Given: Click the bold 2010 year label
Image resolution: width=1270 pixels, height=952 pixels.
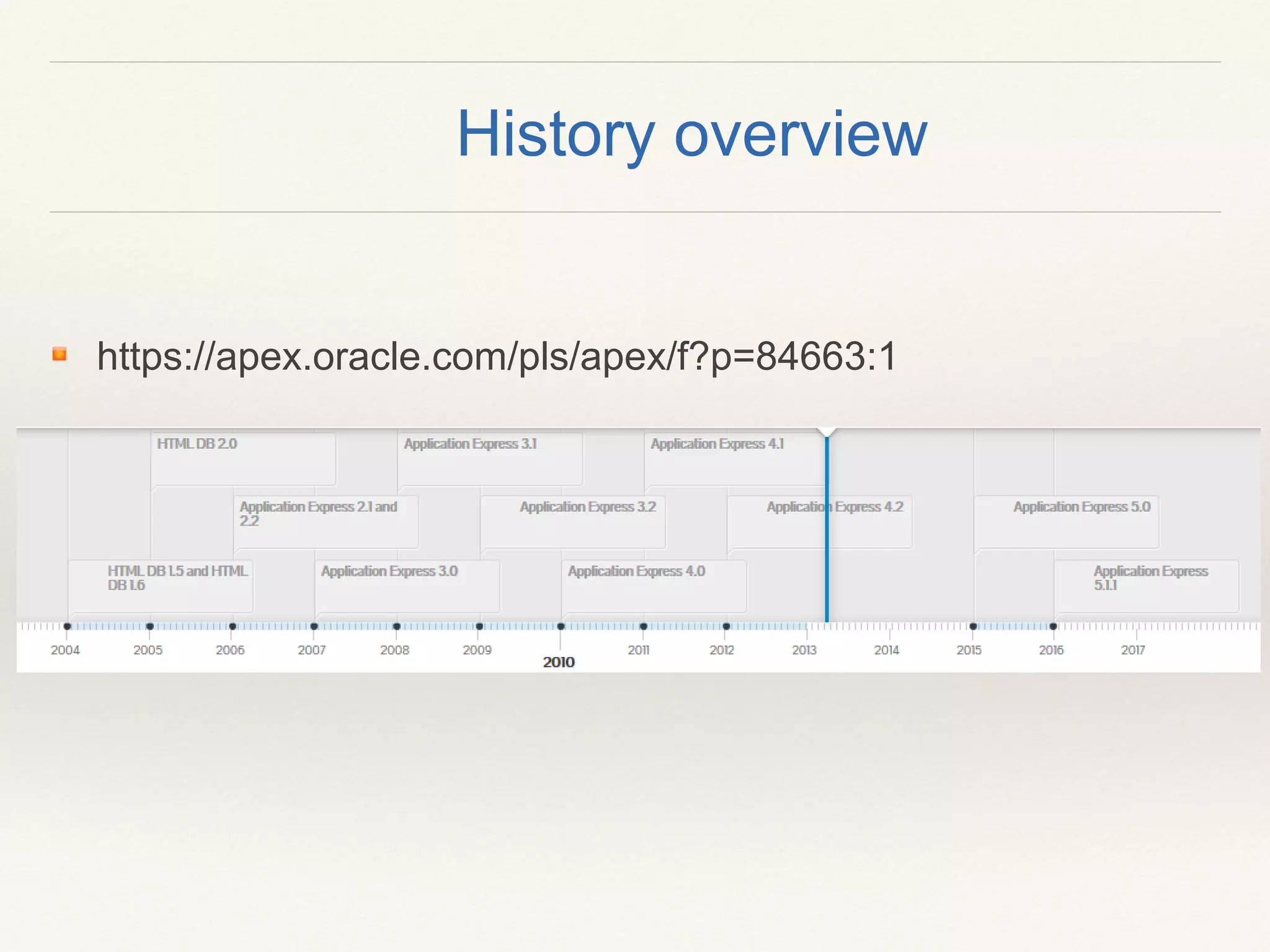Looking at the screenshot, I should click(559, 662).
